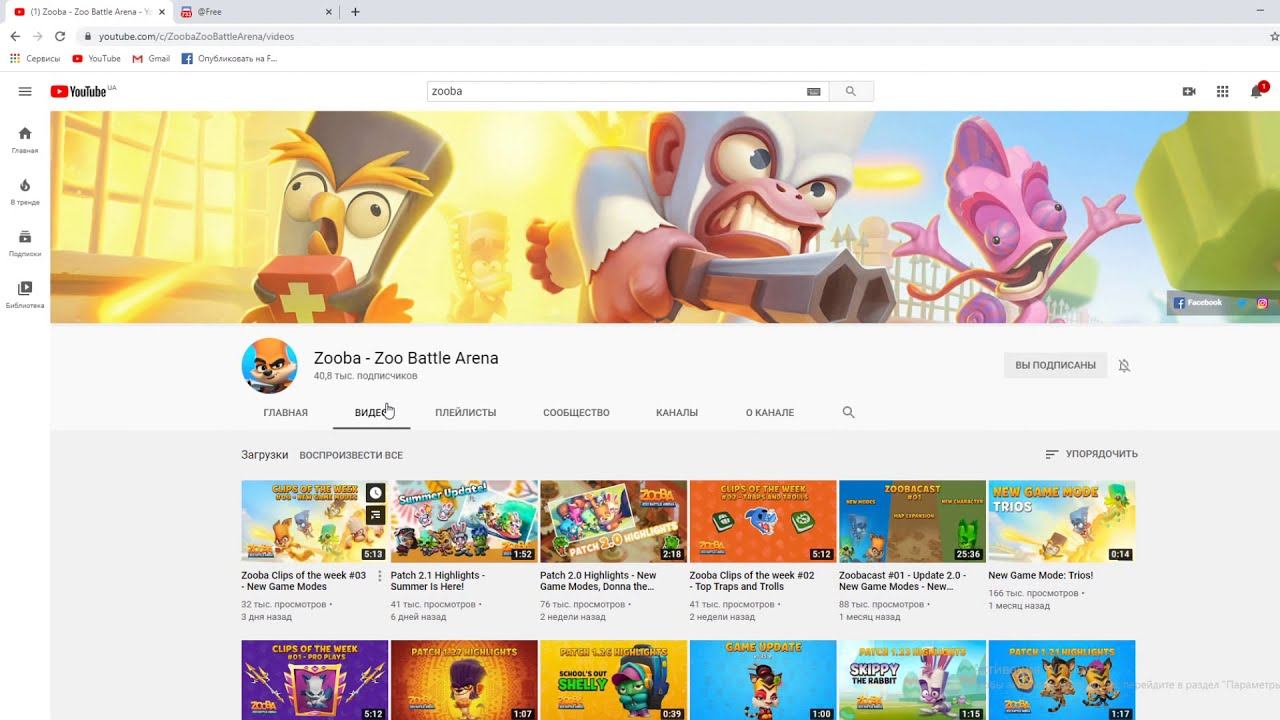The image size is (1280, 720).
Task: Open the Gmail bookmark
Action: (x=151, y=59)
